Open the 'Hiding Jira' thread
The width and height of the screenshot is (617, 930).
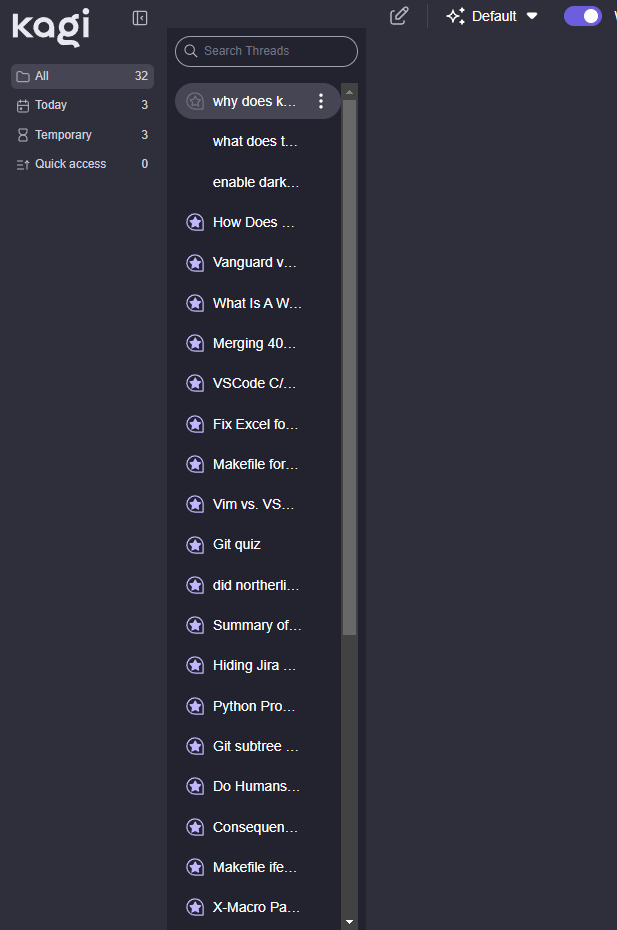255,665
